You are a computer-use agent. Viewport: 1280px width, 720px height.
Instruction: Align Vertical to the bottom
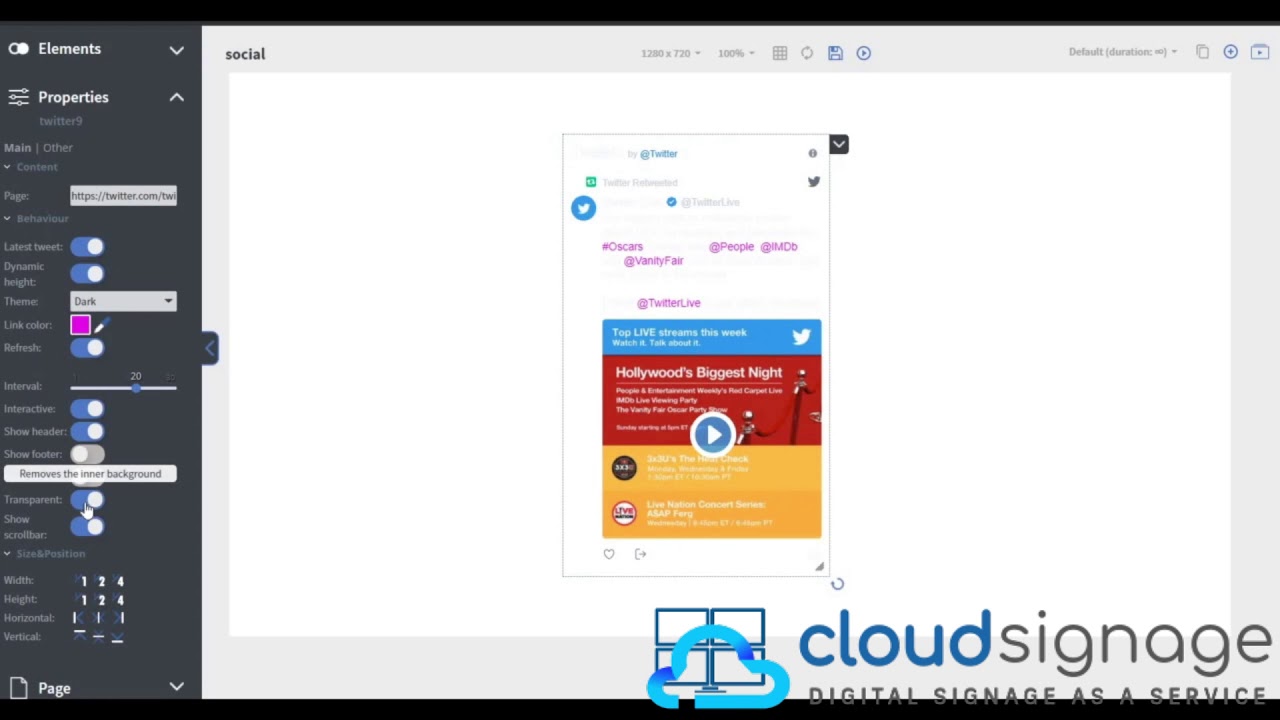118,638
